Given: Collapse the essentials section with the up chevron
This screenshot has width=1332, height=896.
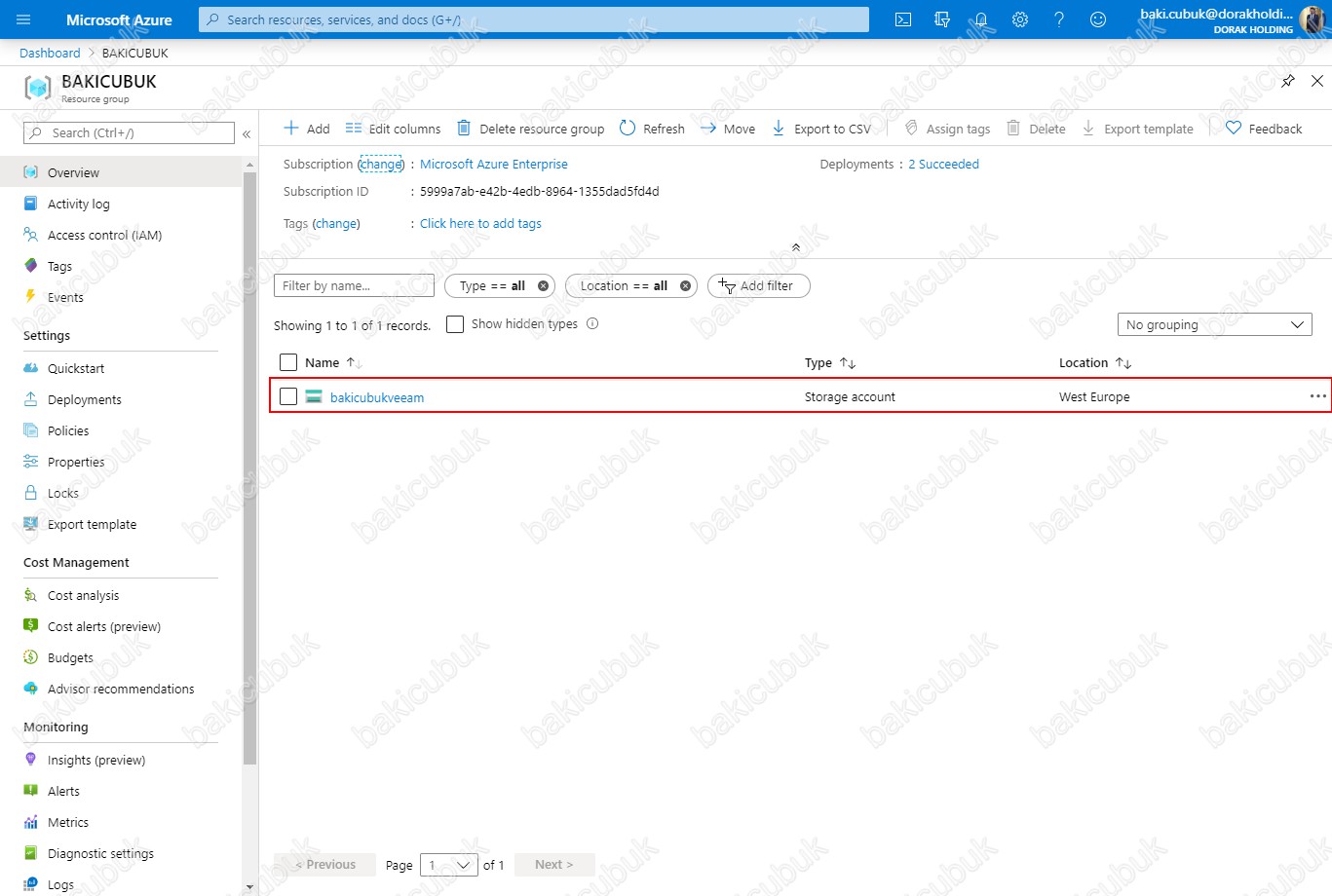Looking at the screenshot, I should (x=796, y=247).
